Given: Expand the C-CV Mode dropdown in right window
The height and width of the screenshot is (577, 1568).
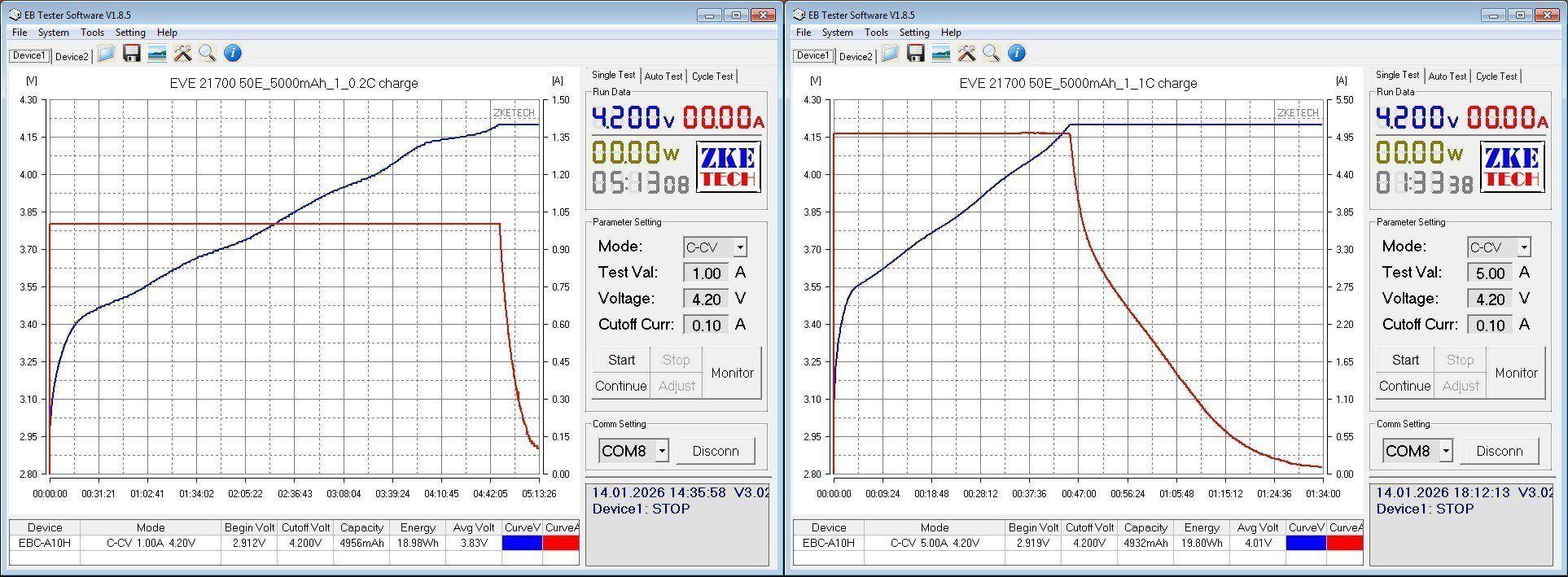Looking at the screenshot, I should (1523, 247).
